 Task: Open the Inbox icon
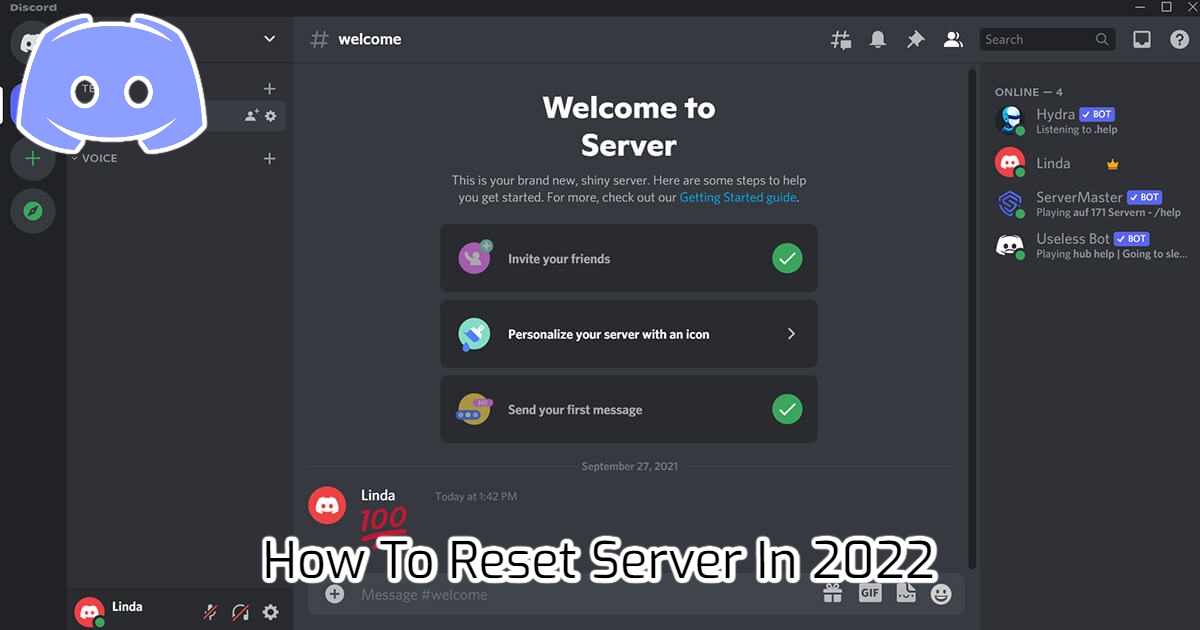point(1141,40)
